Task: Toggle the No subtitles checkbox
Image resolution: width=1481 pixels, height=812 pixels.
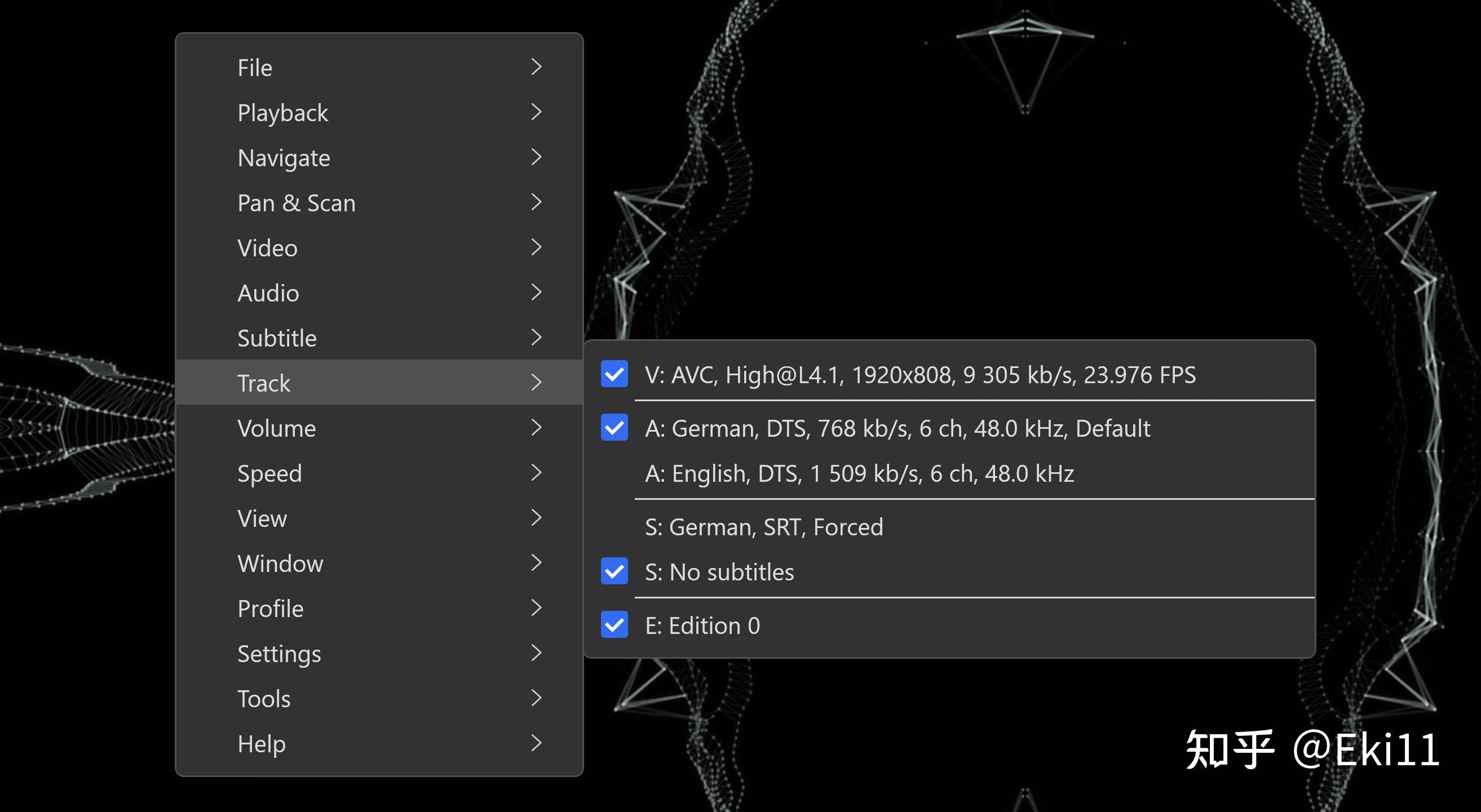Action: tap(614, 572)
